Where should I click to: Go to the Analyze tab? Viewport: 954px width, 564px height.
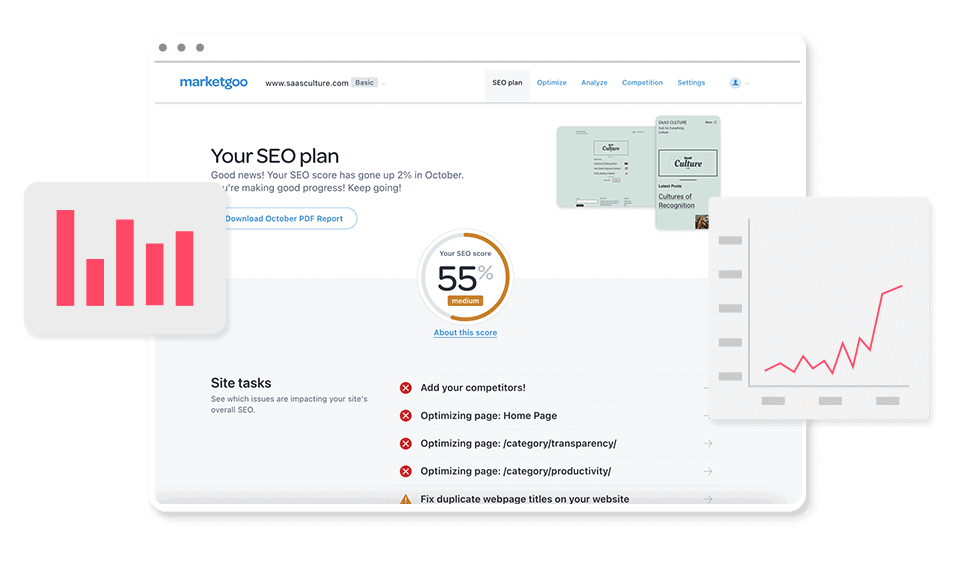(x=594, y=83)
